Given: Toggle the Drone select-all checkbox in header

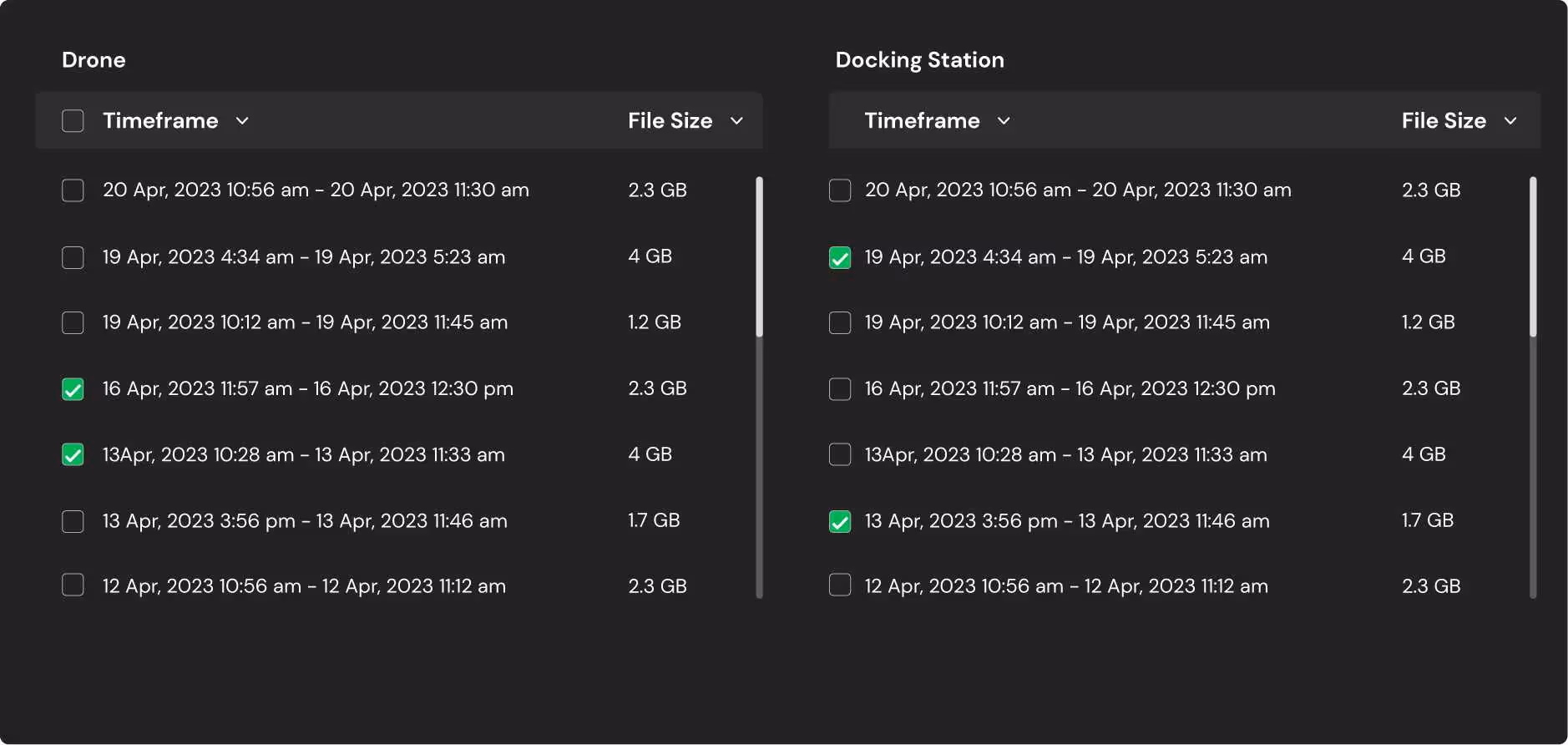Looking at the screenshot, I should (73, 121).
